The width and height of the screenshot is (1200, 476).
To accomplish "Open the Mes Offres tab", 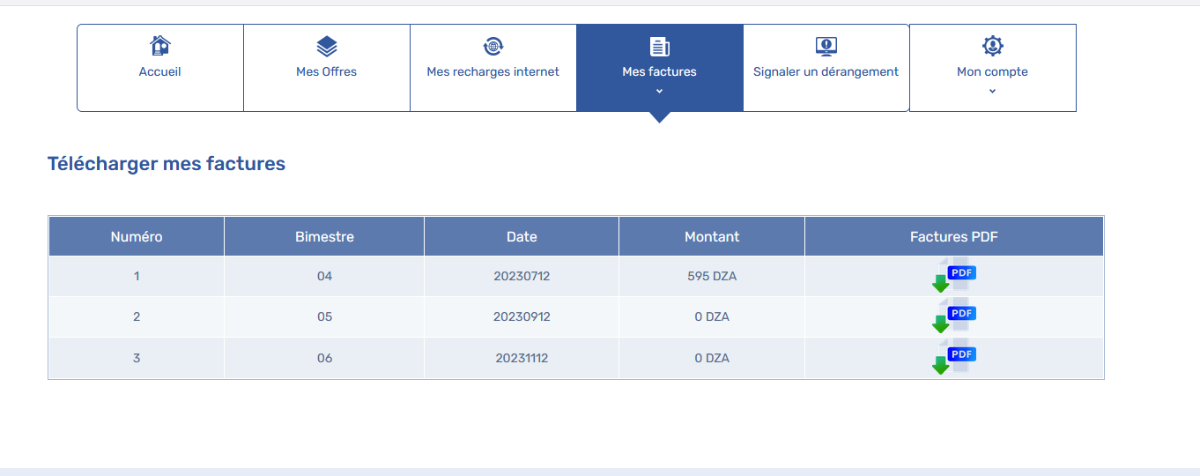I will click(327, 72).
